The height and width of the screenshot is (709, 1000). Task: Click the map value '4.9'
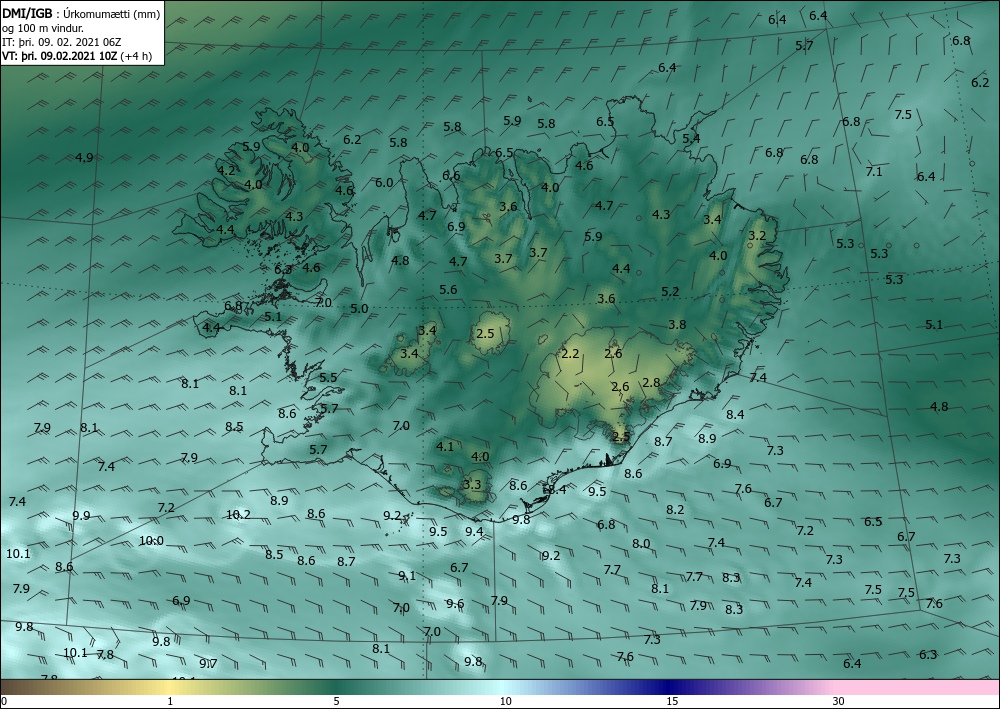point(84,157)
